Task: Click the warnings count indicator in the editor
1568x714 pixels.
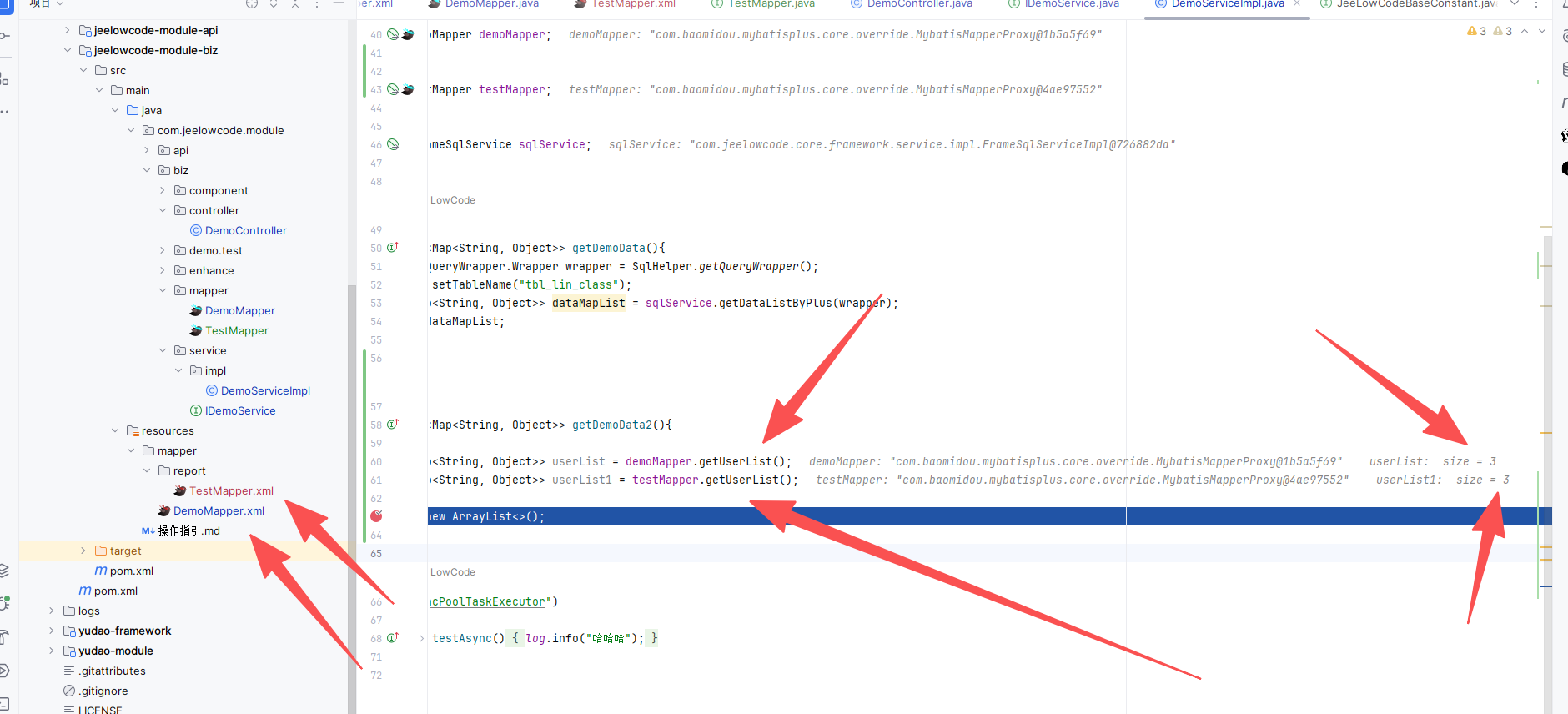Action: tap(1476, 31)
